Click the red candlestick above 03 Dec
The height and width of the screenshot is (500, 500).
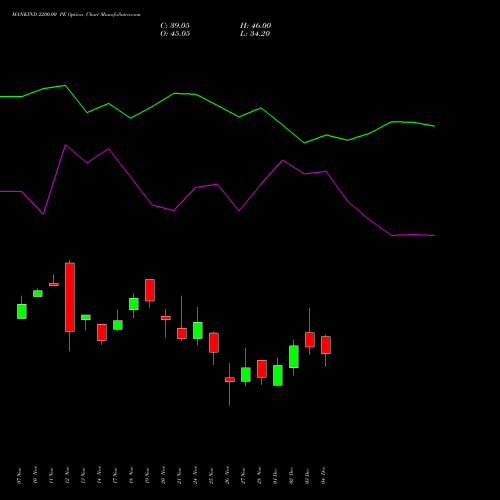(x=310, y=340)
